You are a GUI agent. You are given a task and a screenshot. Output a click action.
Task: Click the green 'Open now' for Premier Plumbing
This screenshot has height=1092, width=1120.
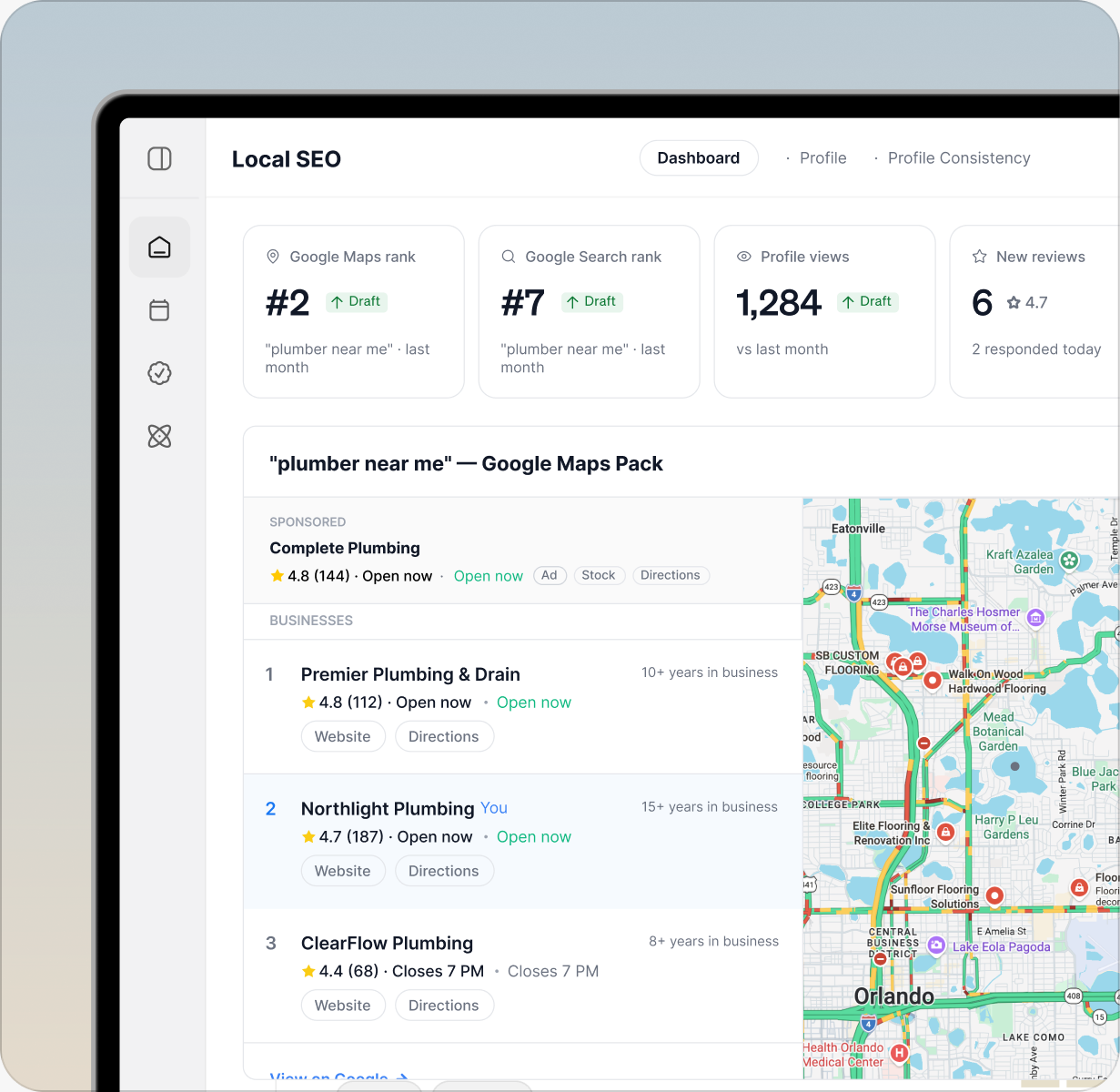[534, 703]
